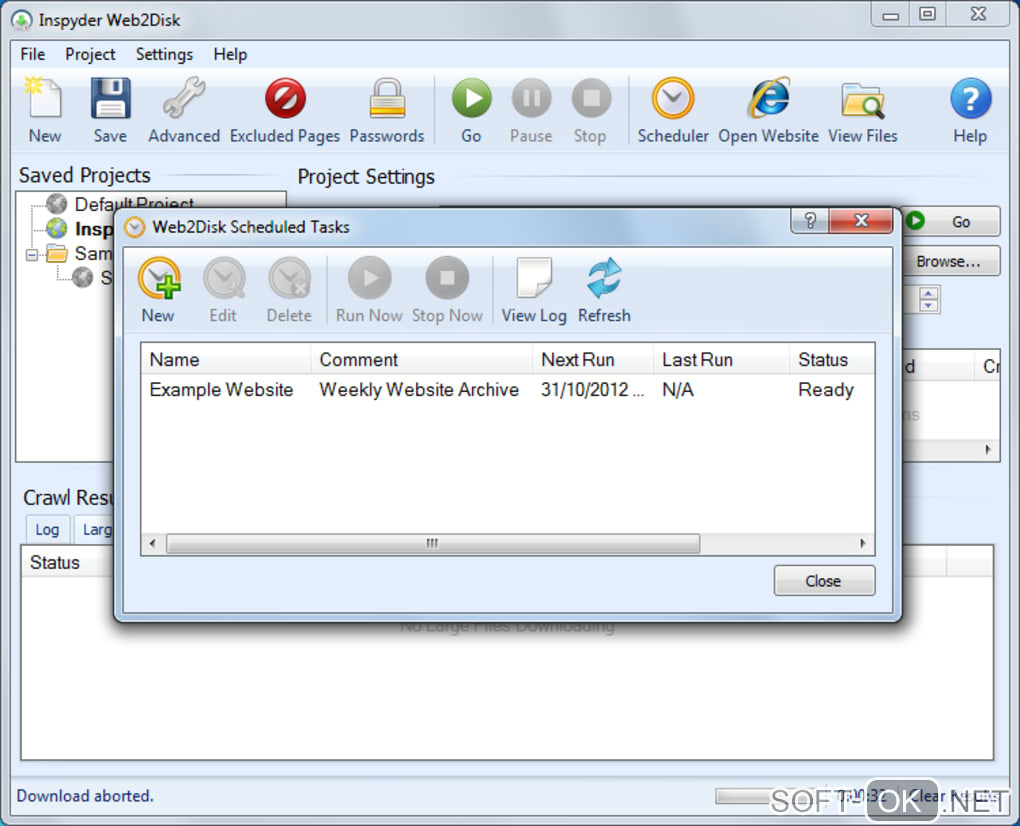
Task: Open the File menu
Action: (x=33, y=55)
